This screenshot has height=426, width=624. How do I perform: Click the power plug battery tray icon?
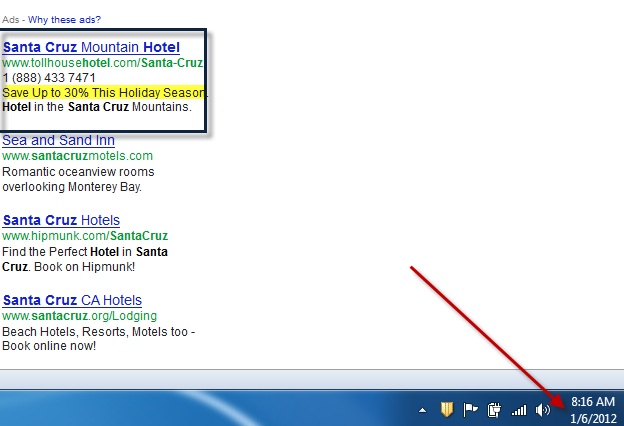click(494, 410)
